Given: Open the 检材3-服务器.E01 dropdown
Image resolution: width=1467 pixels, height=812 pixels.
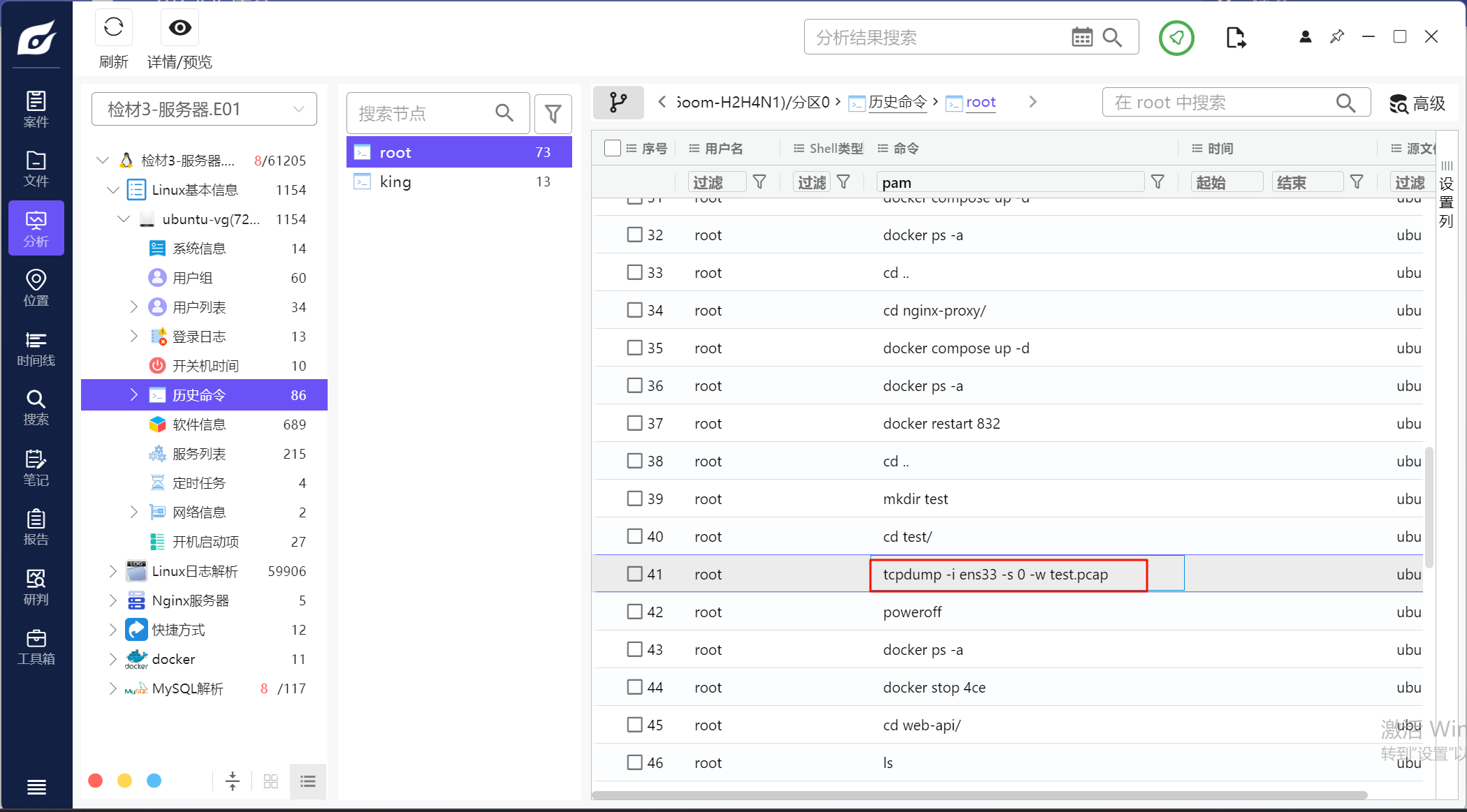Looking at the screenshot, I should pos(204,110).
